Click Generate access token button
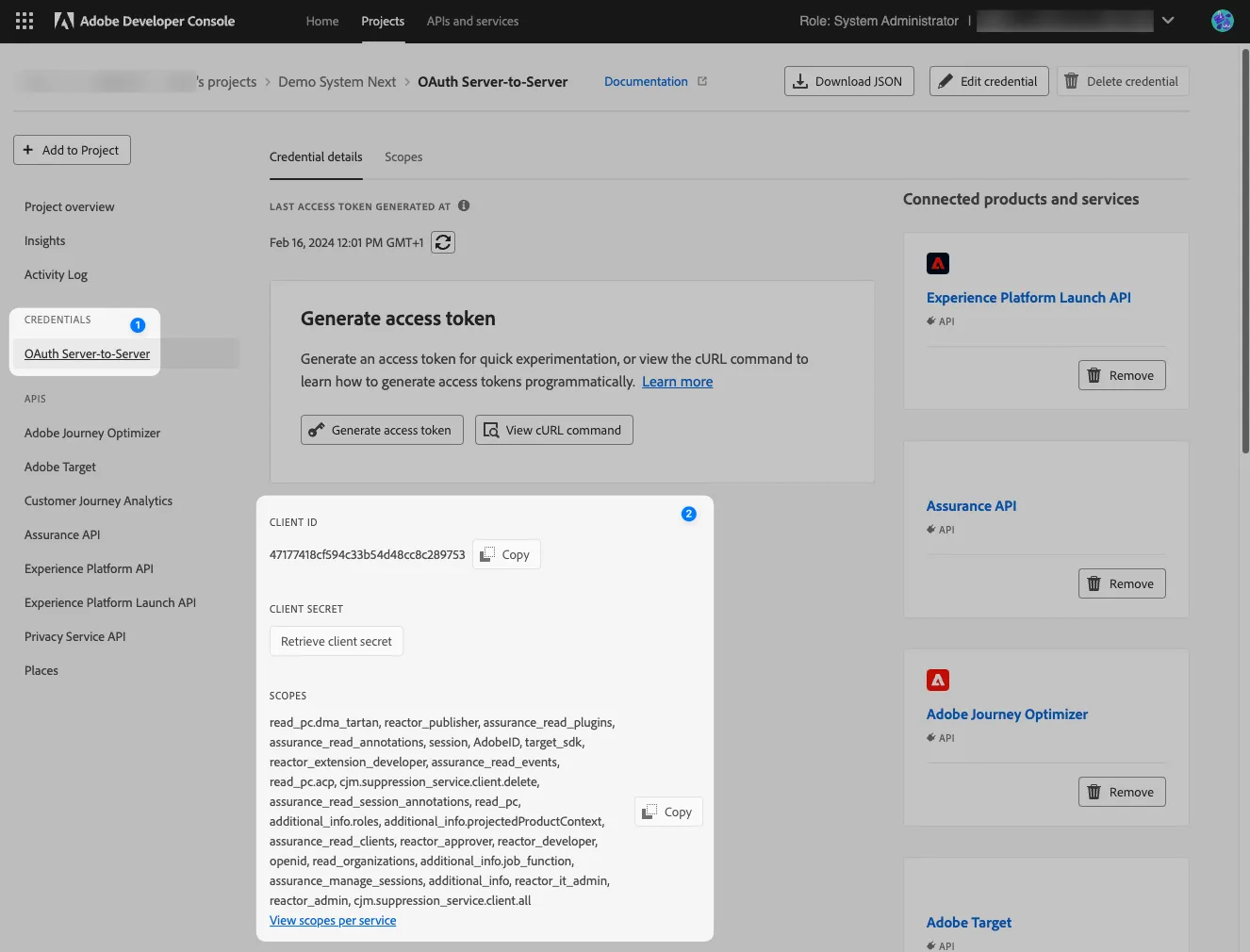 (382, 430)
